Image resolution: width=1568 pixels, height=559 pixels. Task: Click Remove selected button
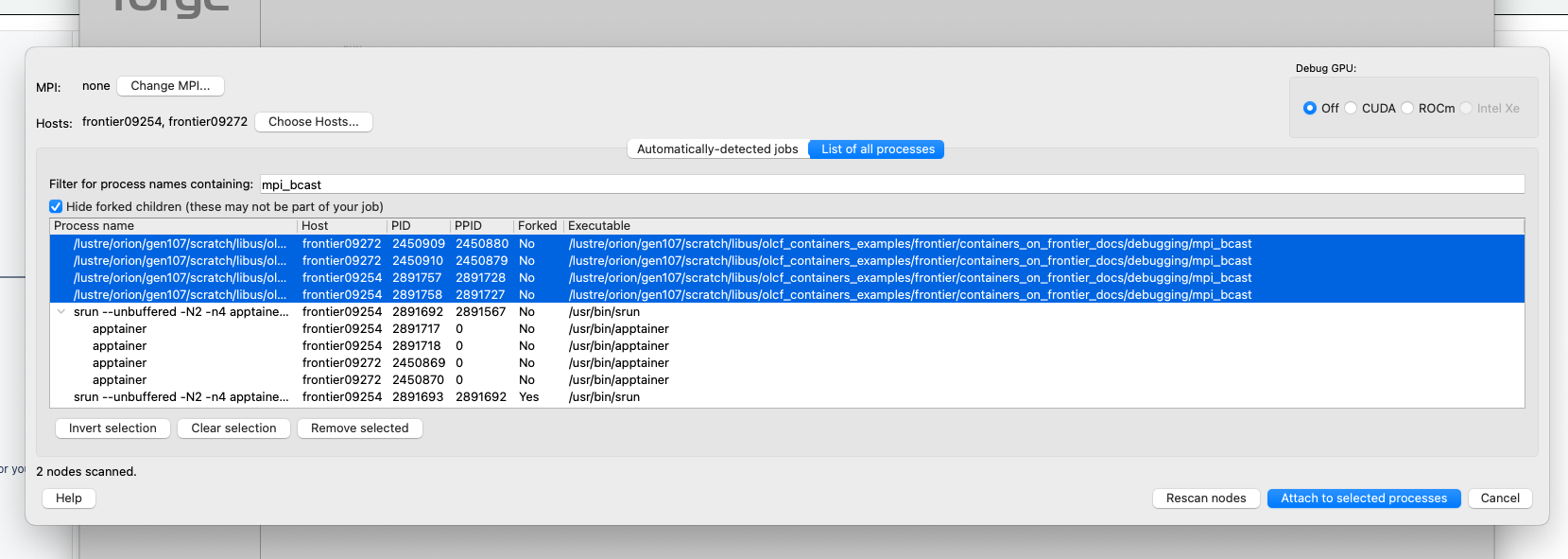pos(359,428)
